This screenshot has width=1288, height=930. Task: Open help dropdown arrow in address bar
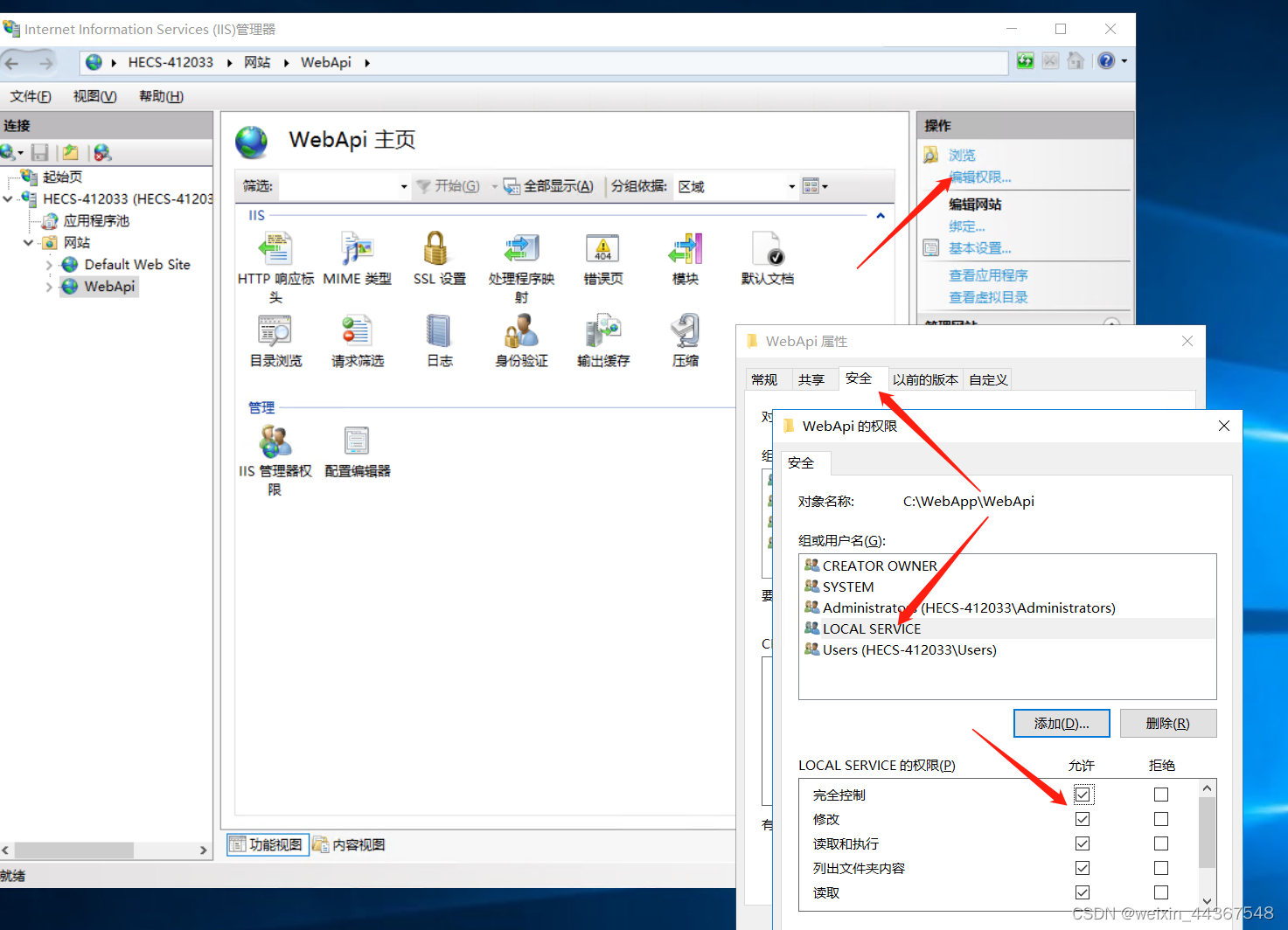[x=1124, y=61]
